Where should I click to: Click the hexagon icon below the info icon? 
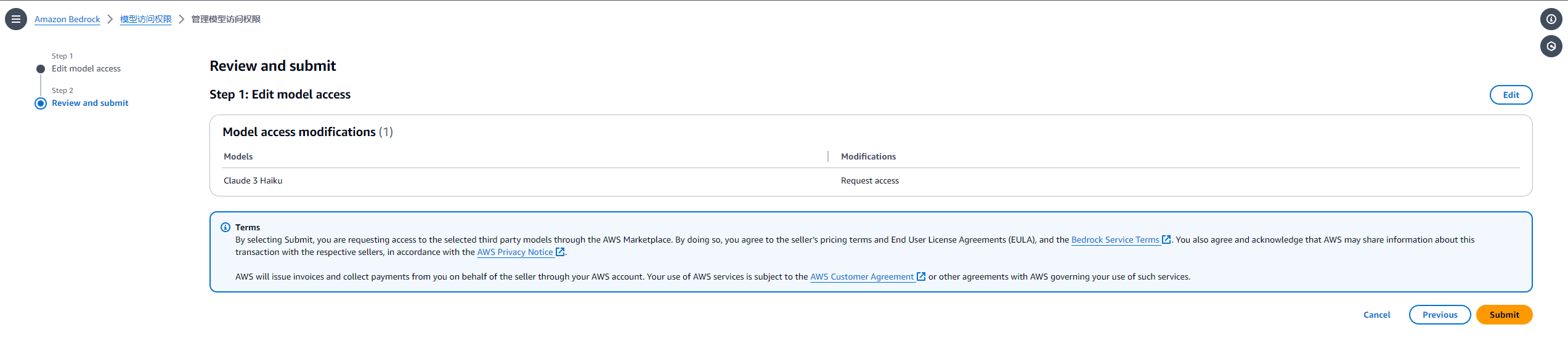(1551, 46)
